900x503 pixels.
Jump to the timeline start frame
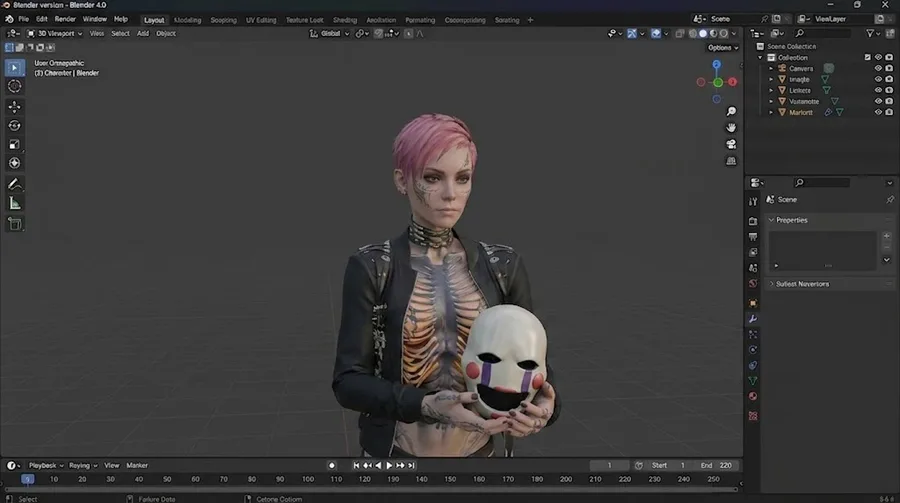tap(356, 466)
